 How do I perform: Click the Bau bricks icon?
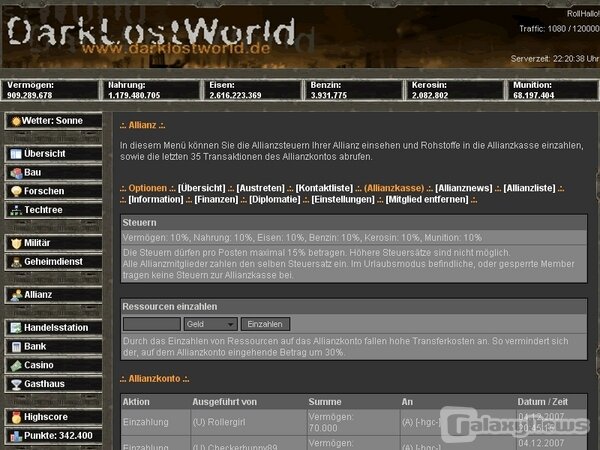pyautogui.click(x=16, y=173)
